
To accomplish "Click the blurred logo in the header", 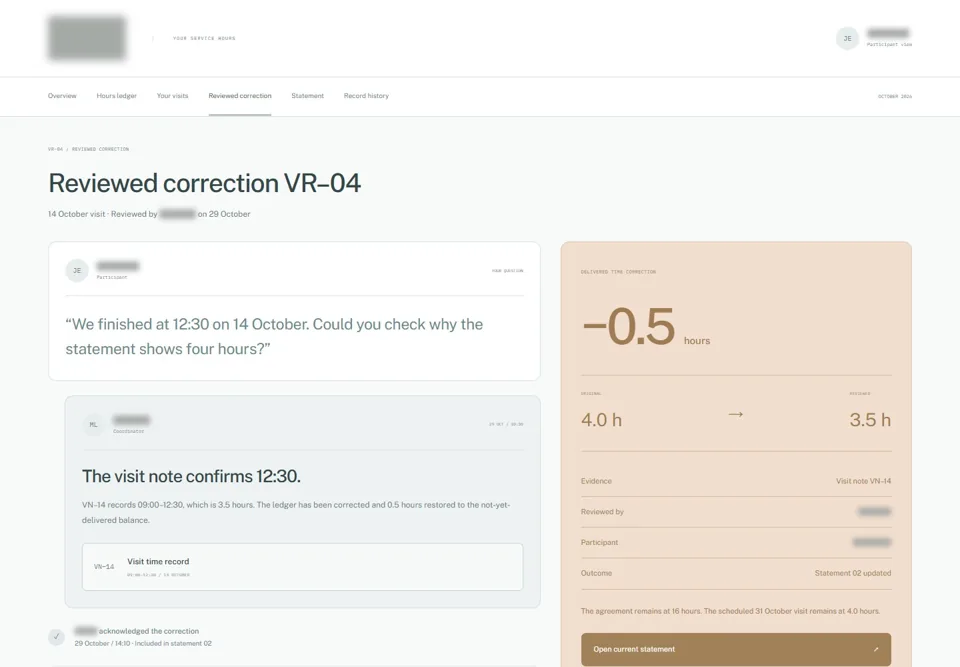I will click(x=87, y=38).
